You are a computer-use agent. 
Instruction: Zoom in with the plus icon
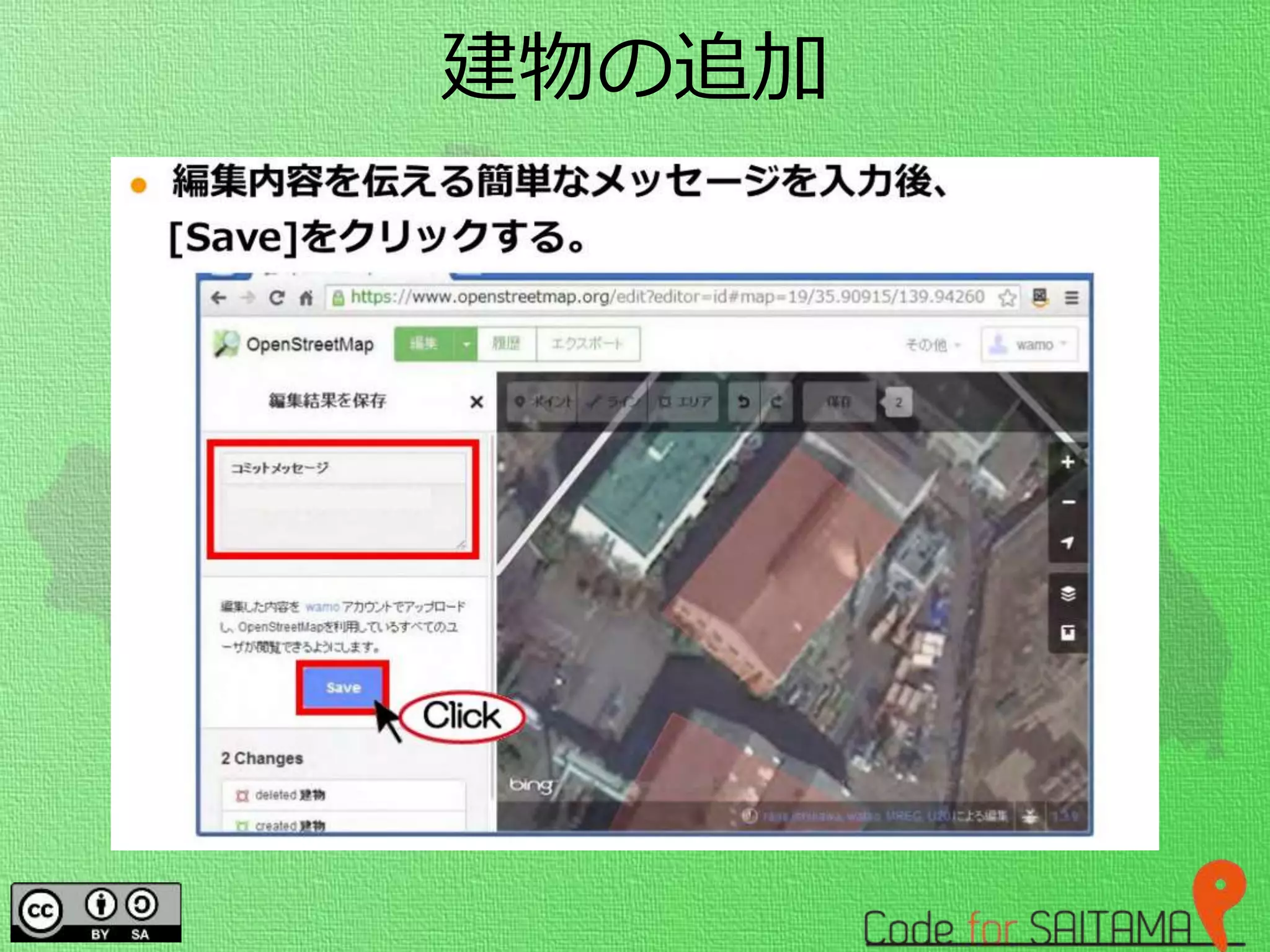(1067, 462)
